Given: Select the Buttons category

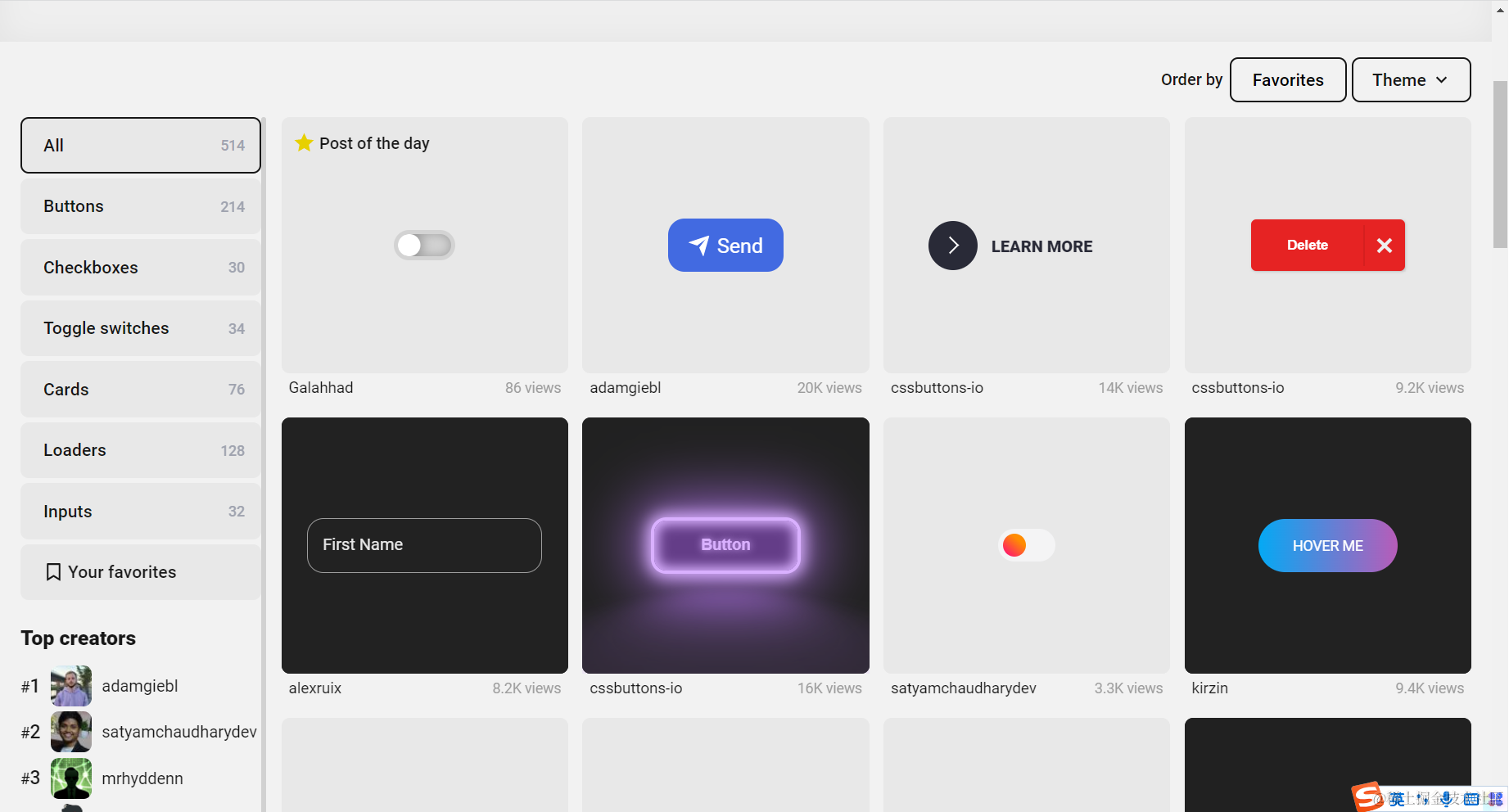Looking at the screenshot, I should 141,206.
